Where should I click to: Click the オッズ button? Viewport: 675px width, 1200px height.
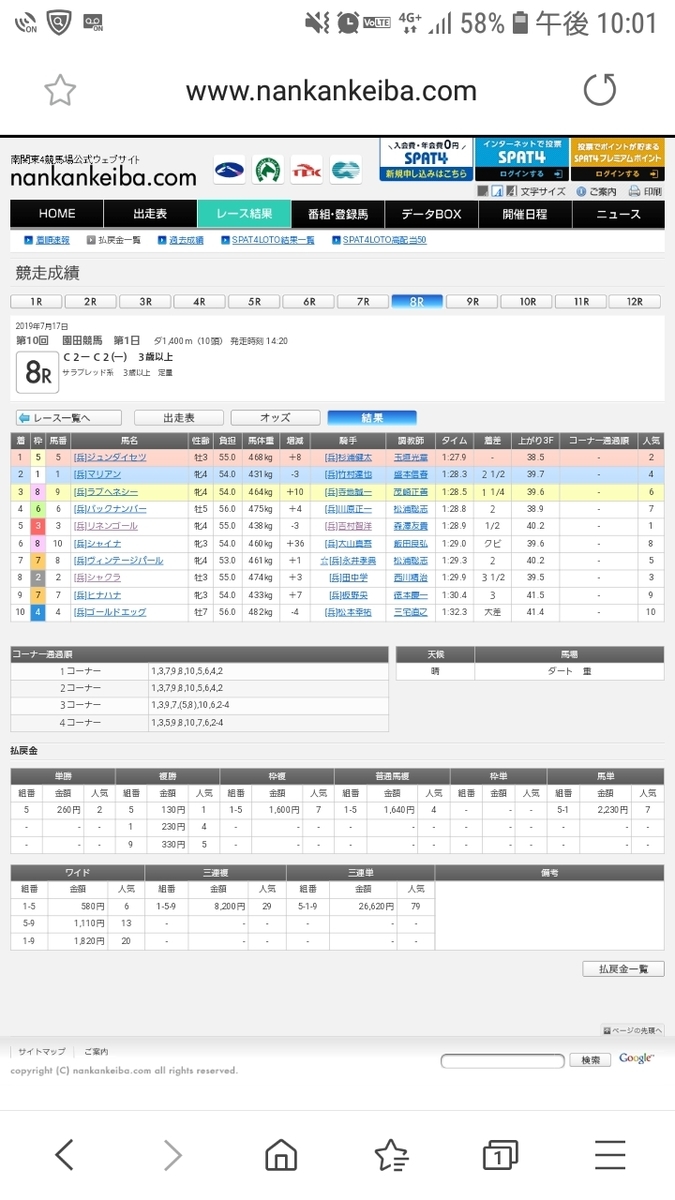pyautogui.click(x=275, y=418)
